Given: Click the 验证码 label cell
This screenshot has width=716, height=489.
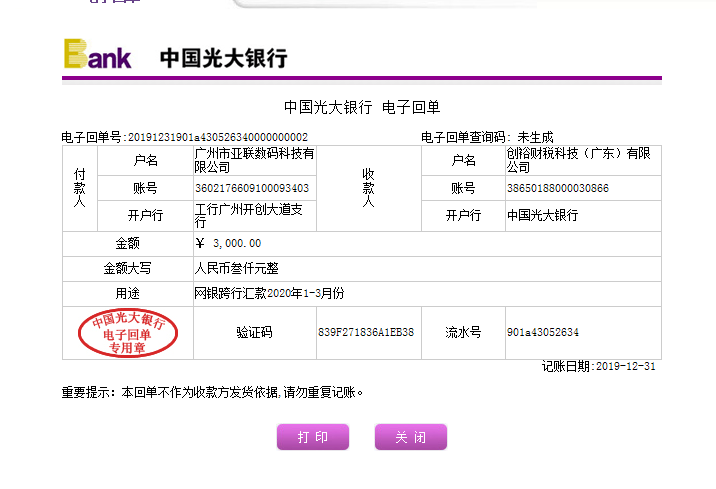Looking at the screenshot, I should (x=254, y=332).
